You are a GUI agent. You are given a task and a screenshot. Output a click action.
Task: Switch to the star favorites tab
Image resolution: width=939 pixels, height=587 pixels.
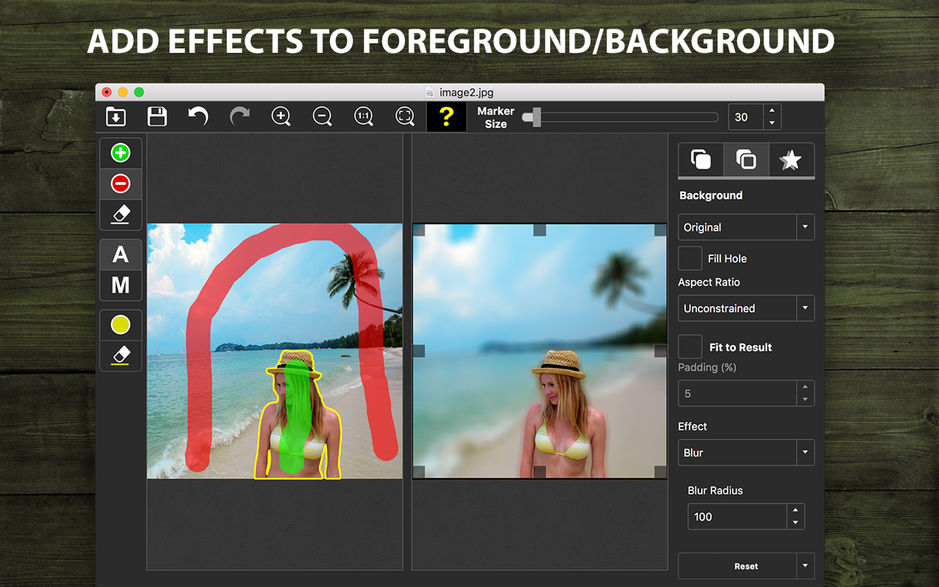tap(791, 159)
